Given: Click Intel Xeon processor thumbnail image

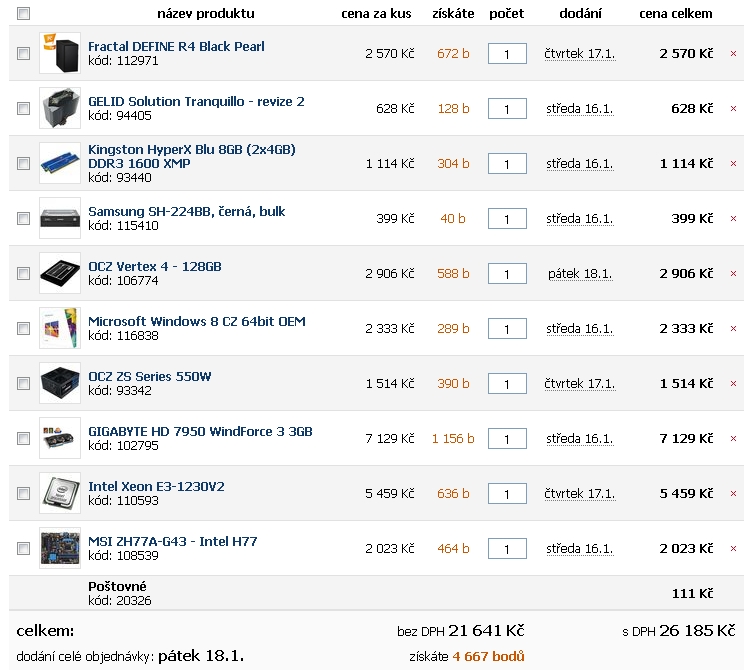Looking at the screenshot, I should [60, 493].
